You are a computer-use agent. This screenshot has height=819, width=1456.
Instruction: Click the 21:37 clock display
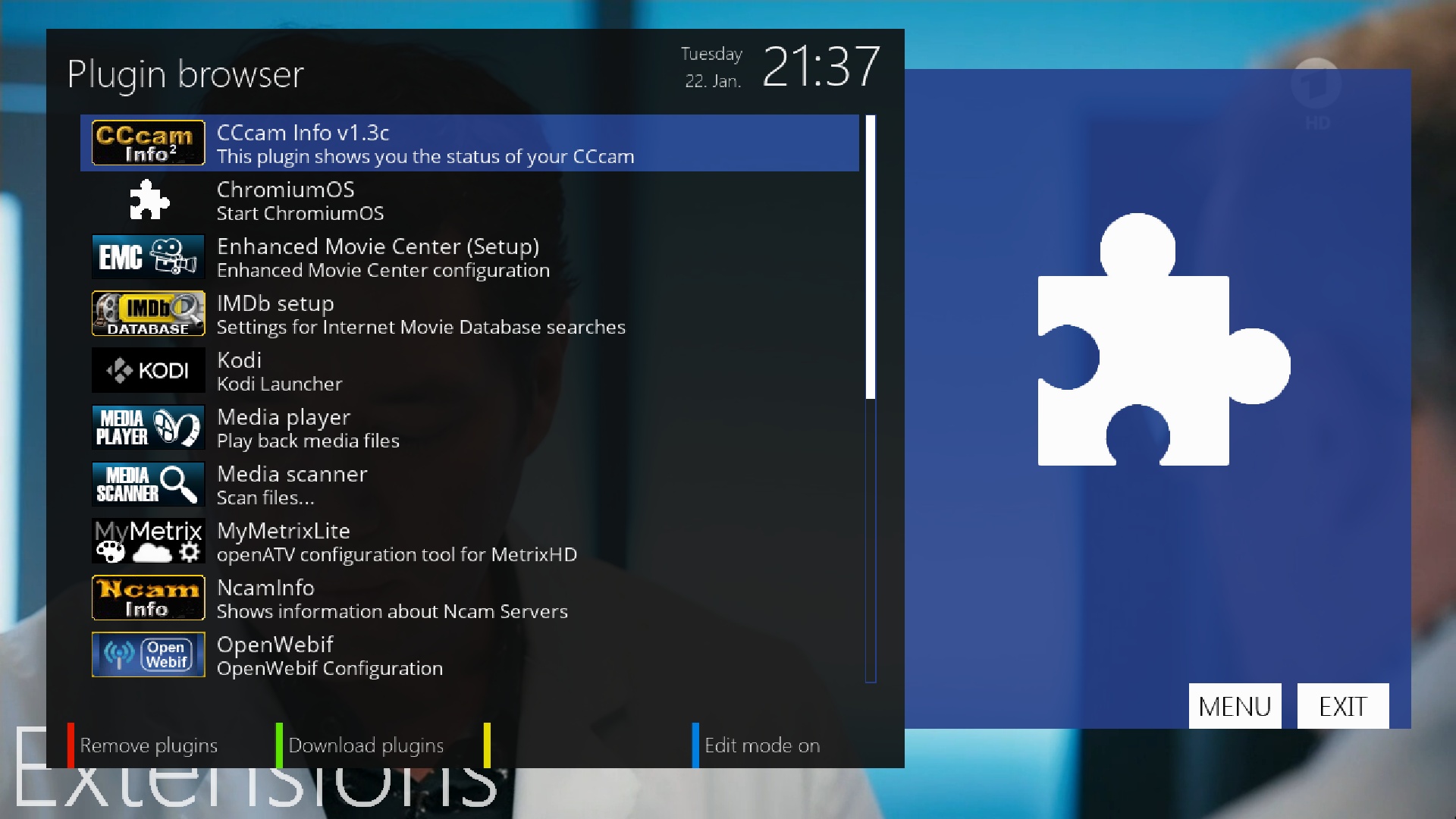tap(821, 67)
